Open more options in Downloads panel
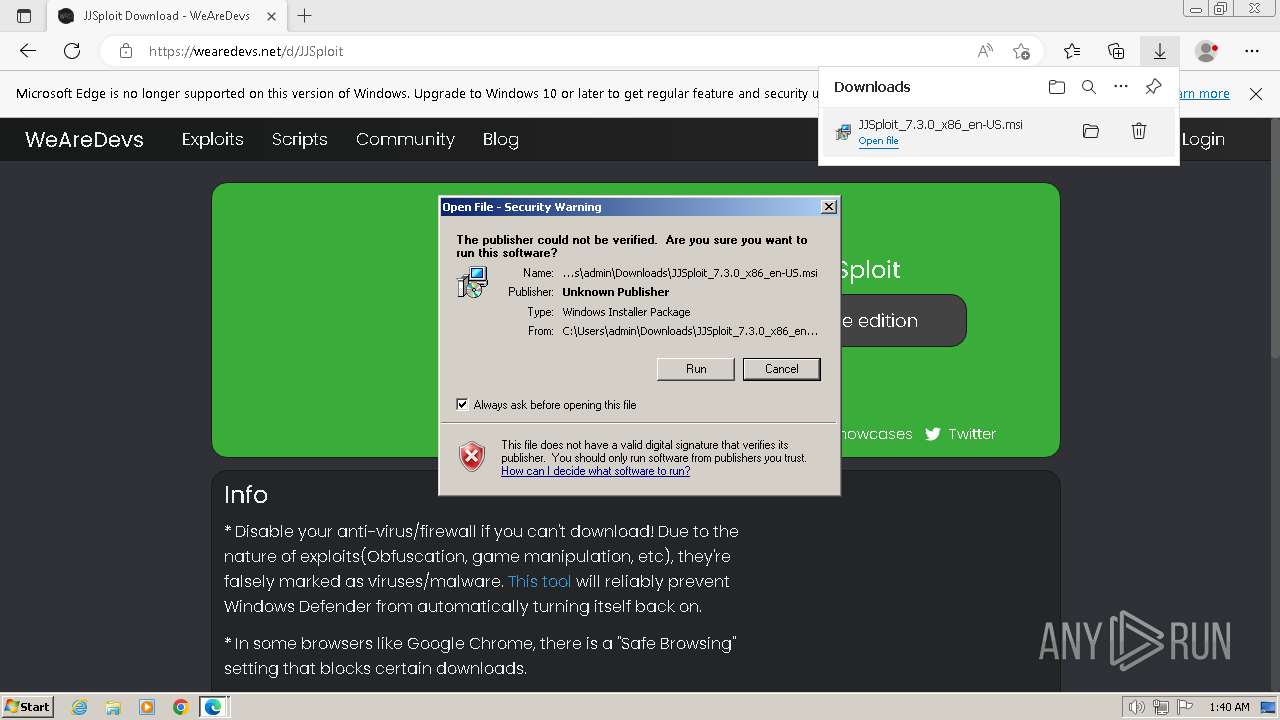1280x720 pixels. (1121, 87)
